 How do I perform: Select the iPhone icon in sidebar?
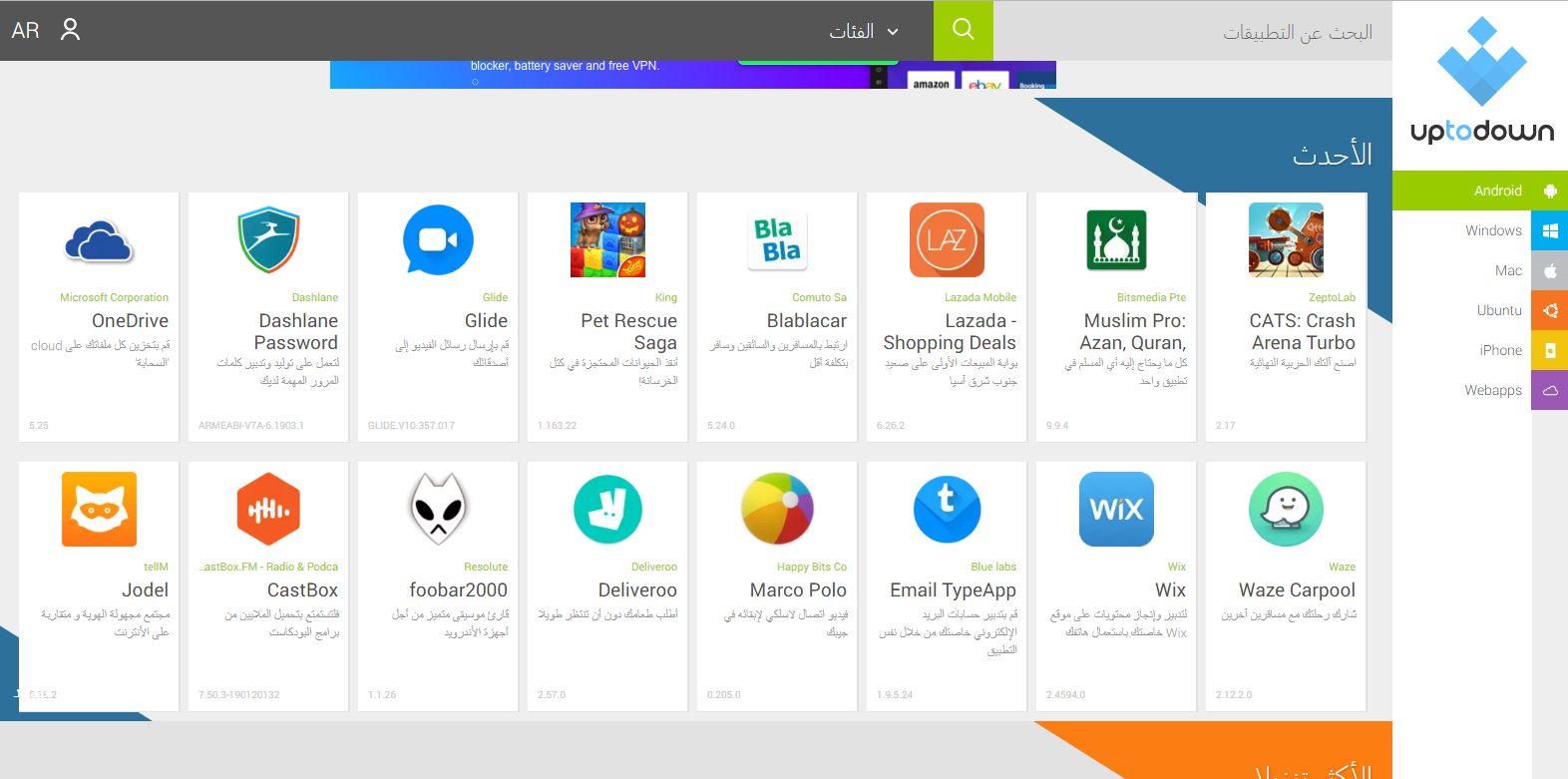1550,350
